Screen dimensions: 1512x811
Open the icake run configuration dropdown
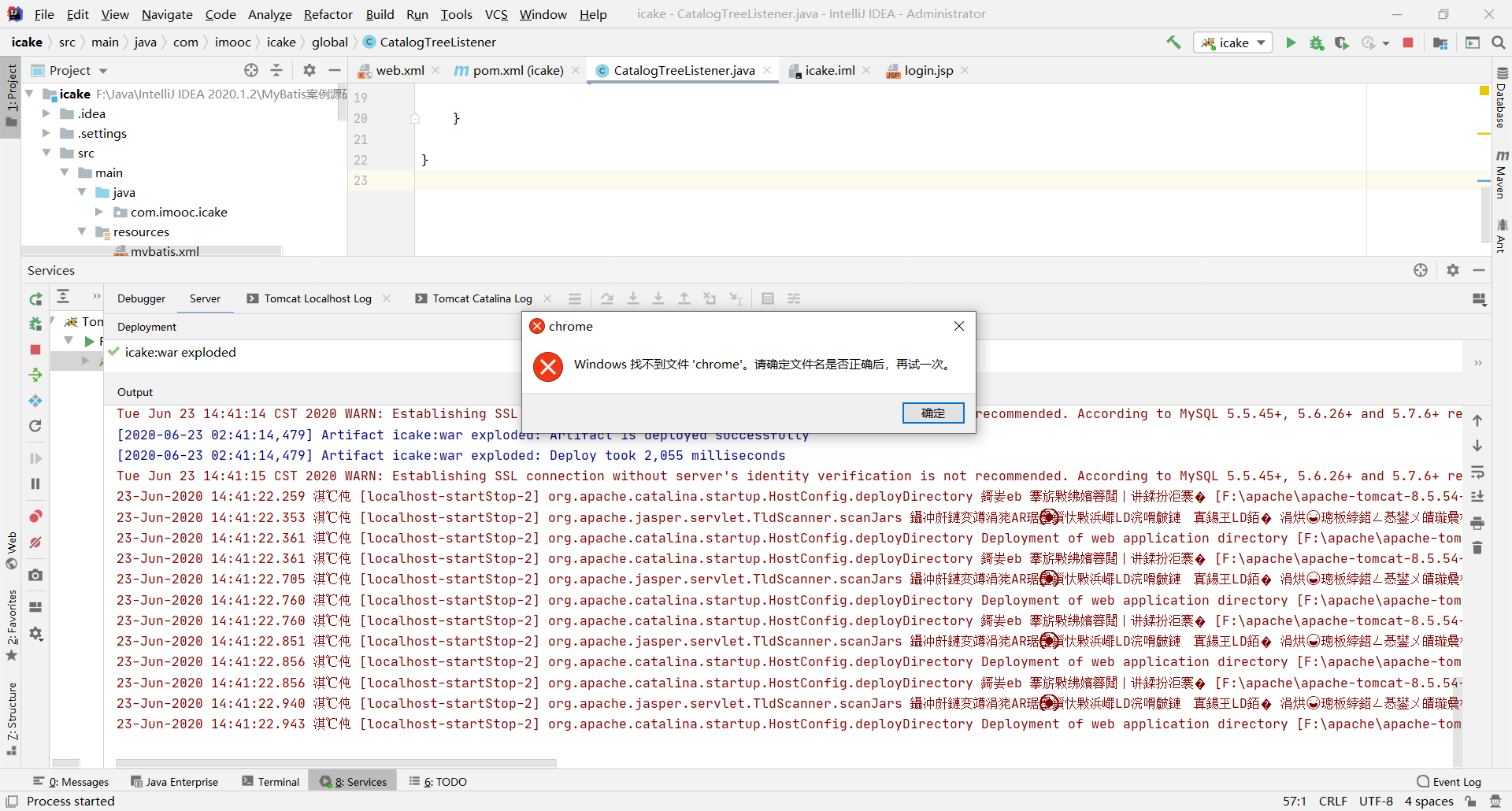pos(1233,43)
